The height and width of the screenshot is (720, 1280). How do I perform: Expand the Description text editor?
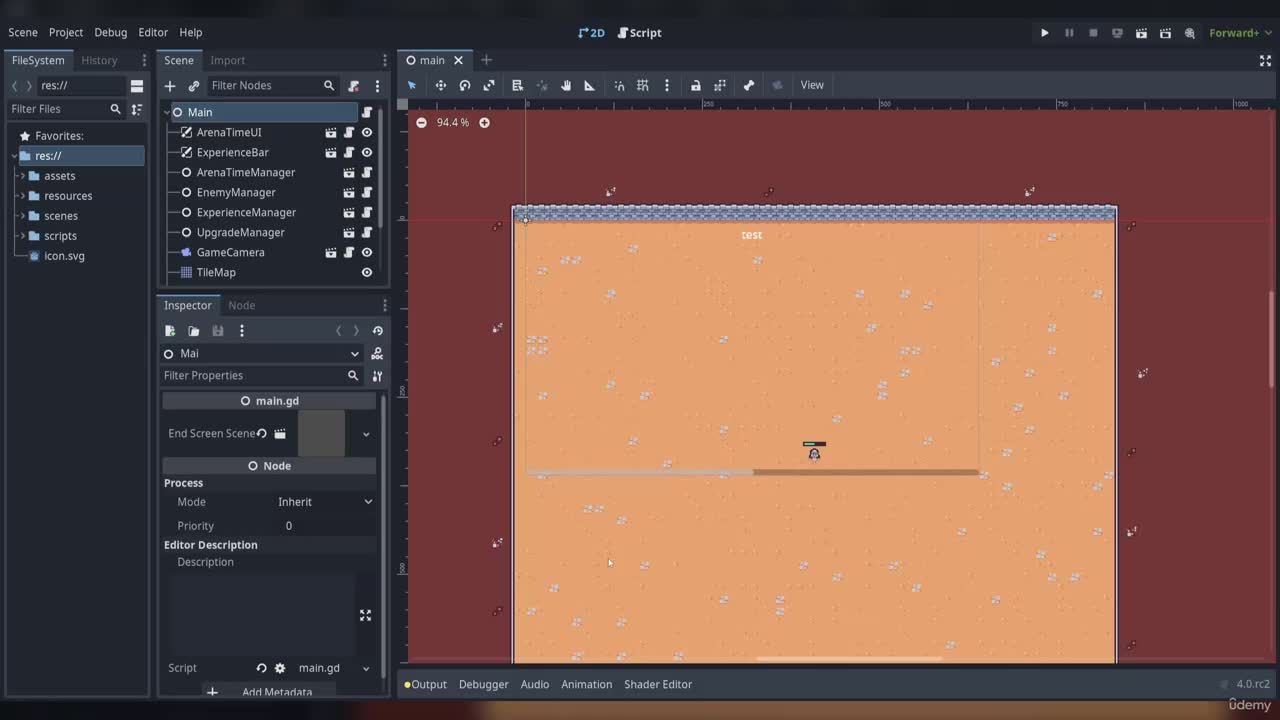365,615
